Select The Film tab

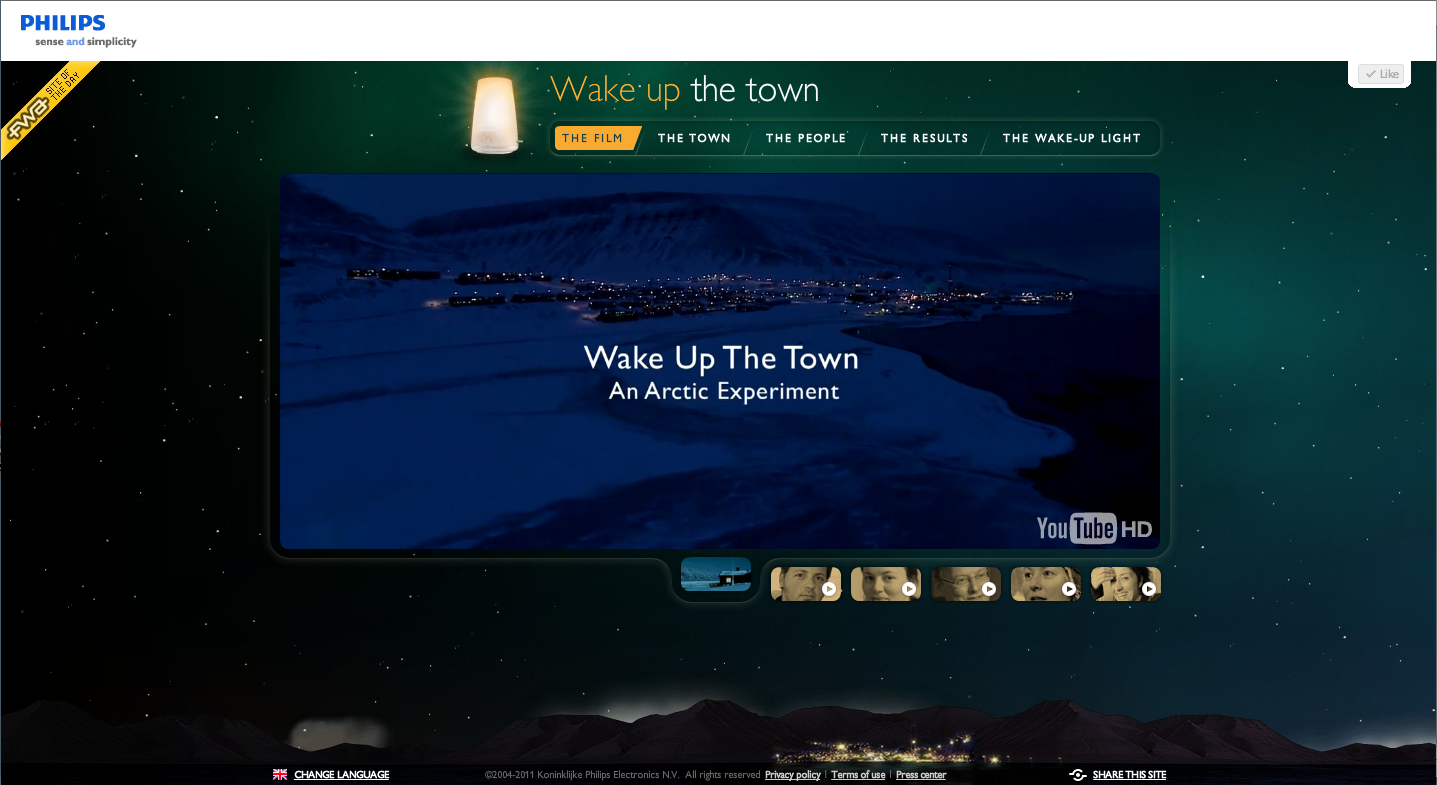click(x=596, y=138)
